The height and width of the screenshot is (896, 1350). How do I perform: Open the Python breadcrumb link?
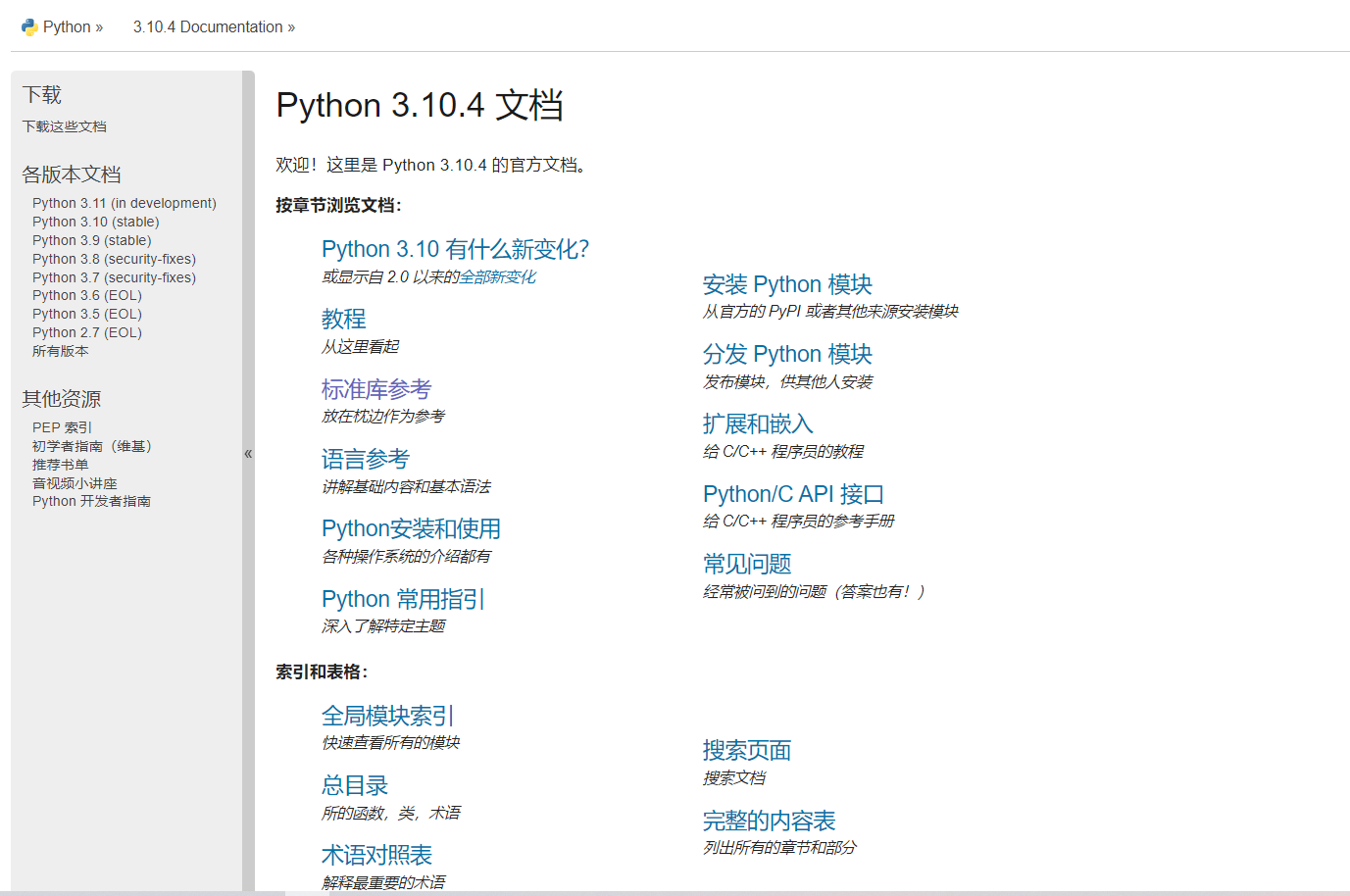[67, 26]
